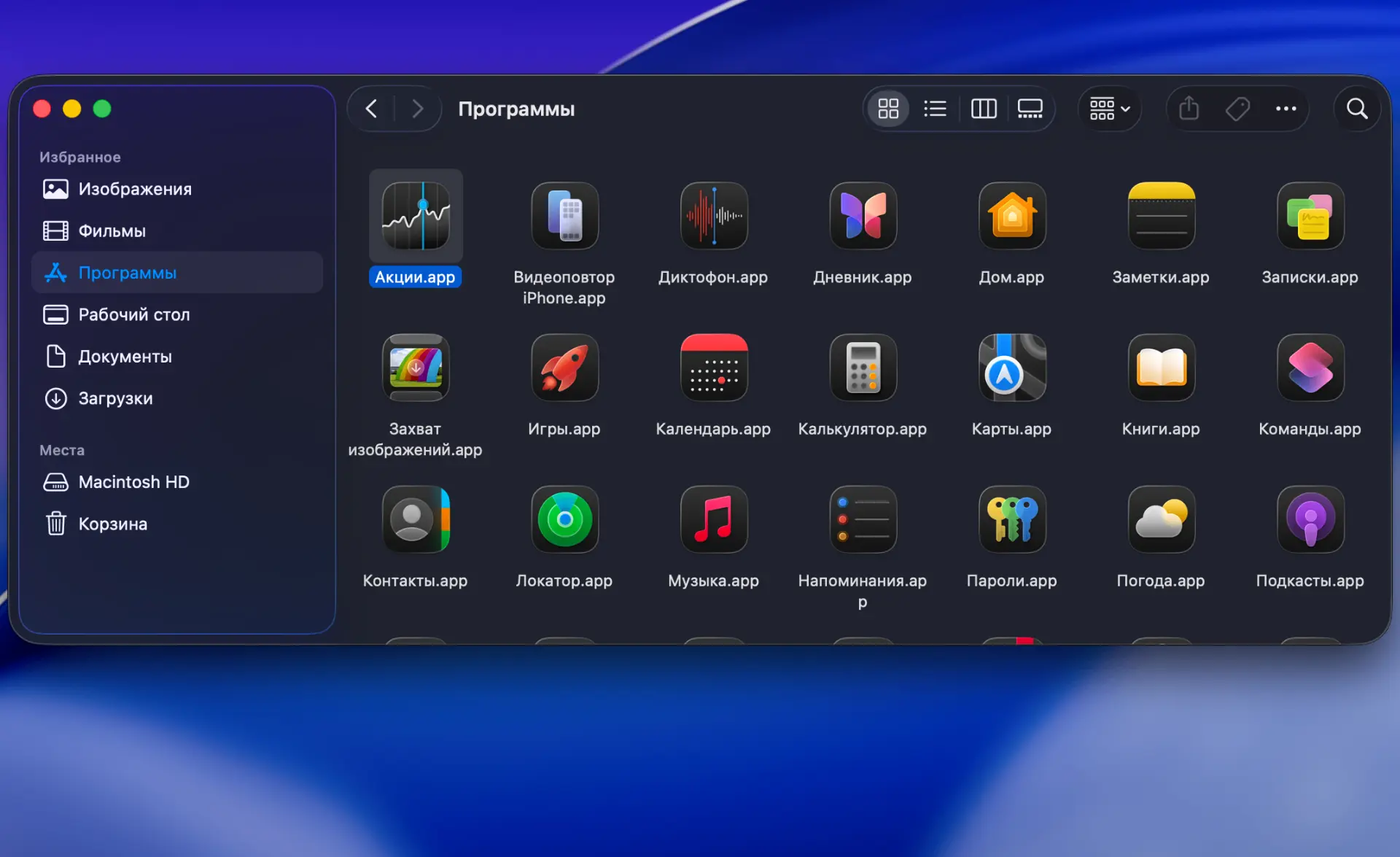Screen dimensions: 1400x857
Task: Click the Места section header
Action: click(62, 450)
